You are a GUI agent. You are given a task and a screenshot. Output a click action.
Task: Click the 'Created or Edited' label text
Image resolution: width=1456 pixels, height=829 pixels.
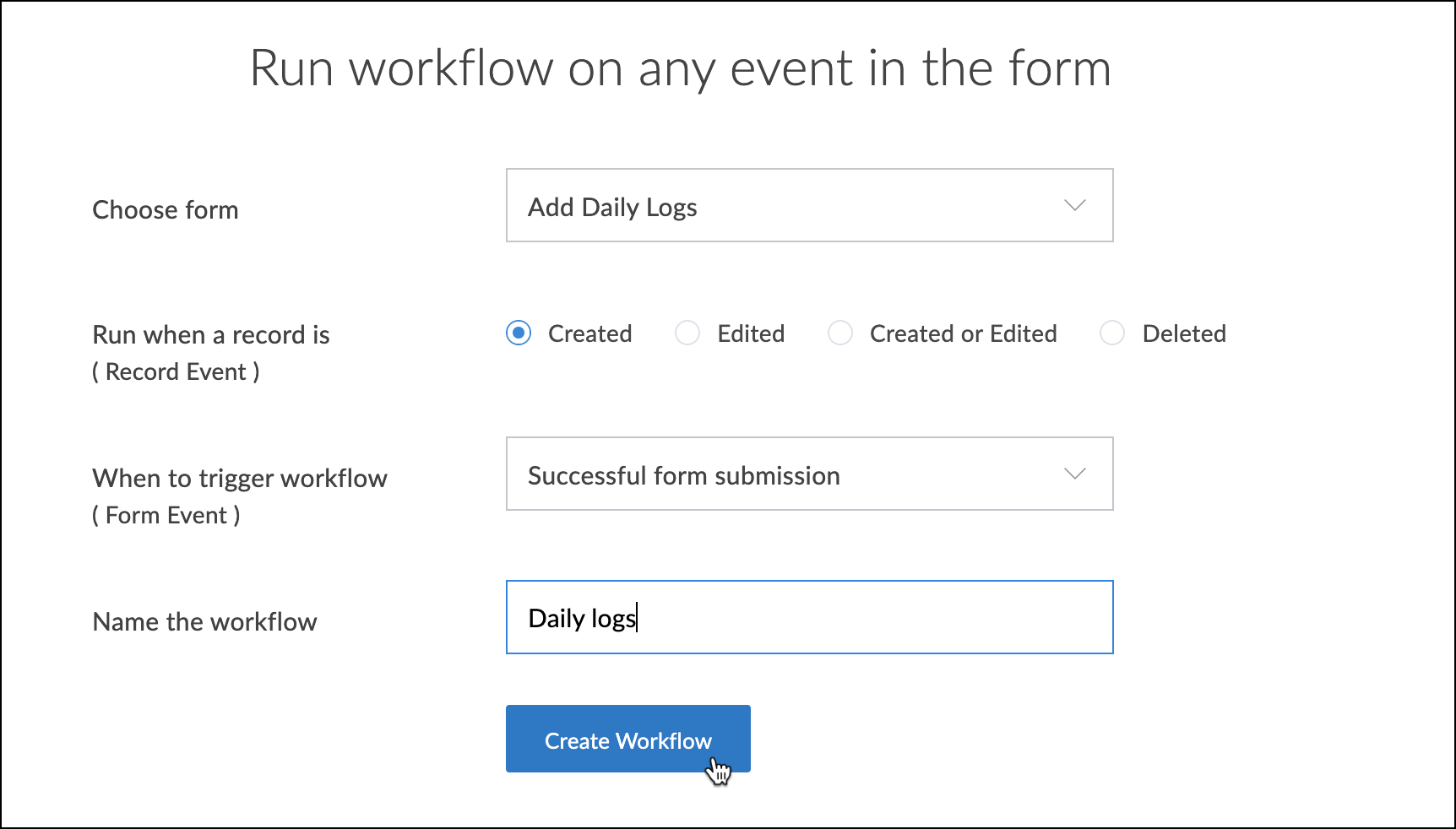(963, 334)
